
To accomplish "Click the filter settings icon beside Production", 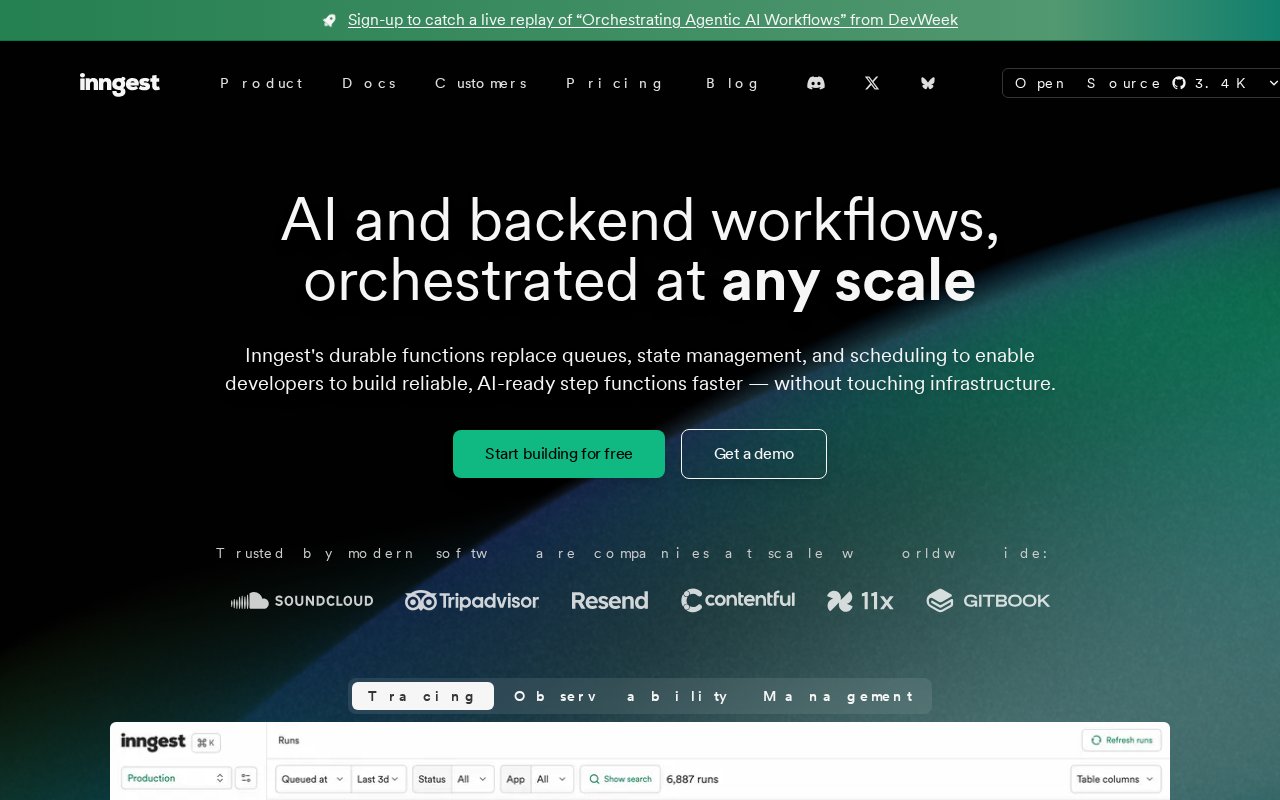I will click(x=246, y=778).
